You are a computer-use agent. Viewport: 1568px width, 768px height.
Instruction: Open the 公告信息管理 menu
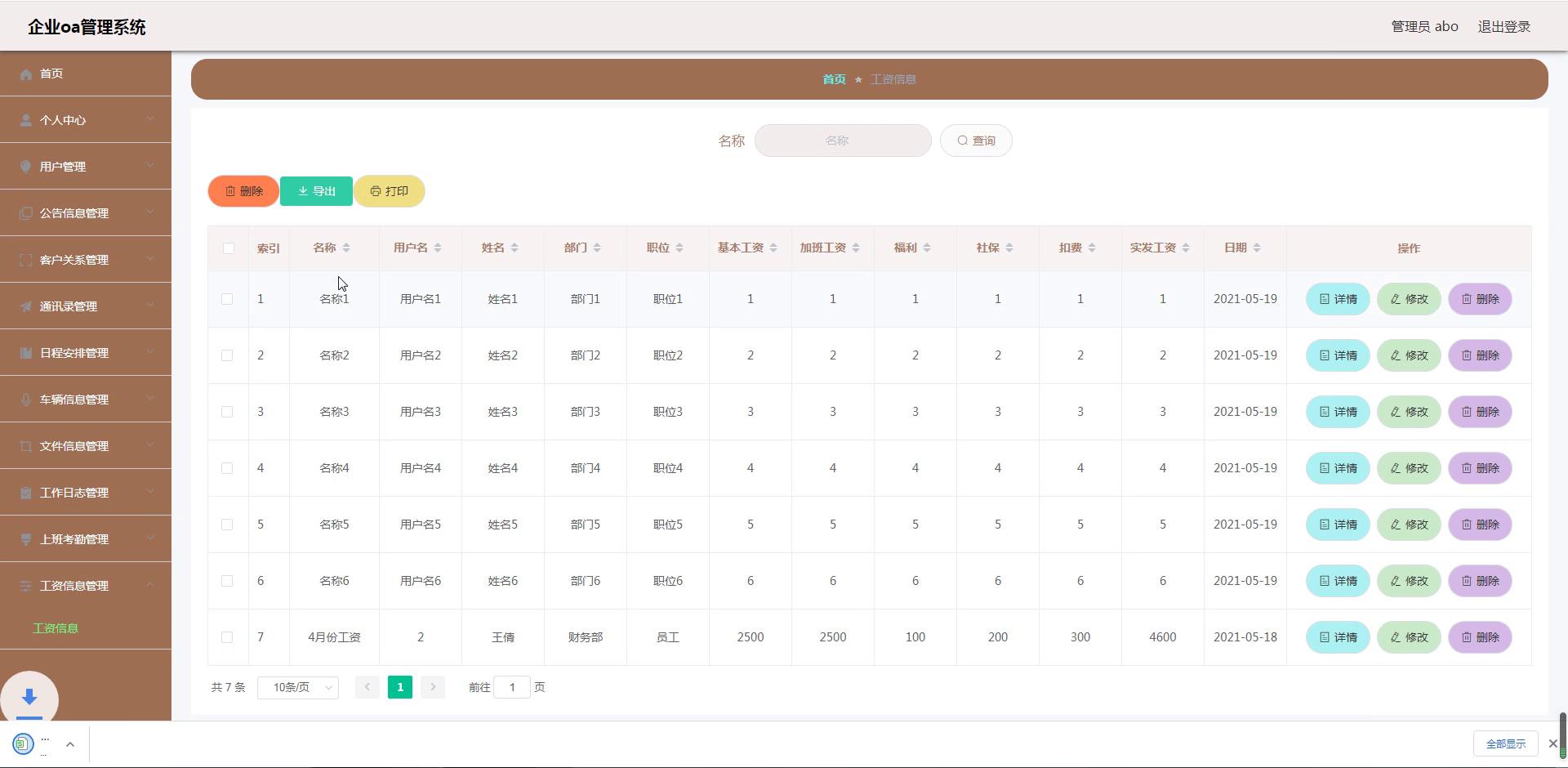(86, 213)
